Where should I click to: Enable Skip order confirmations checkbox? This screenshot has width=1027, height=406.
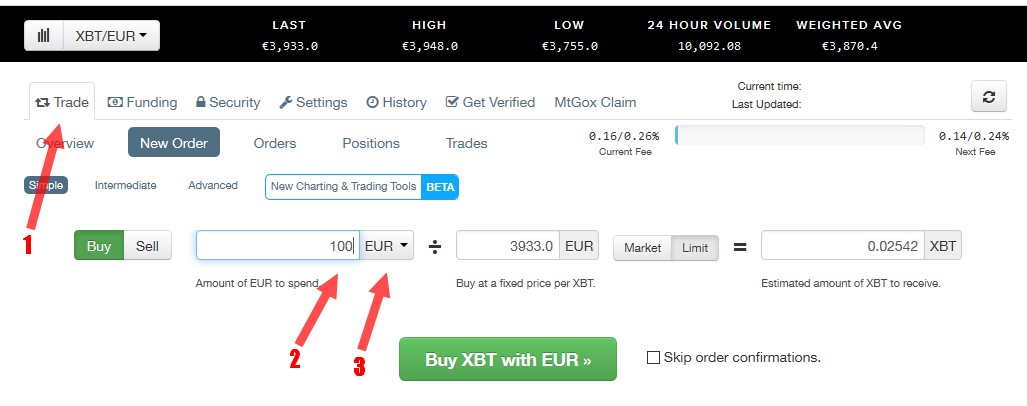(x=654, y=357)
